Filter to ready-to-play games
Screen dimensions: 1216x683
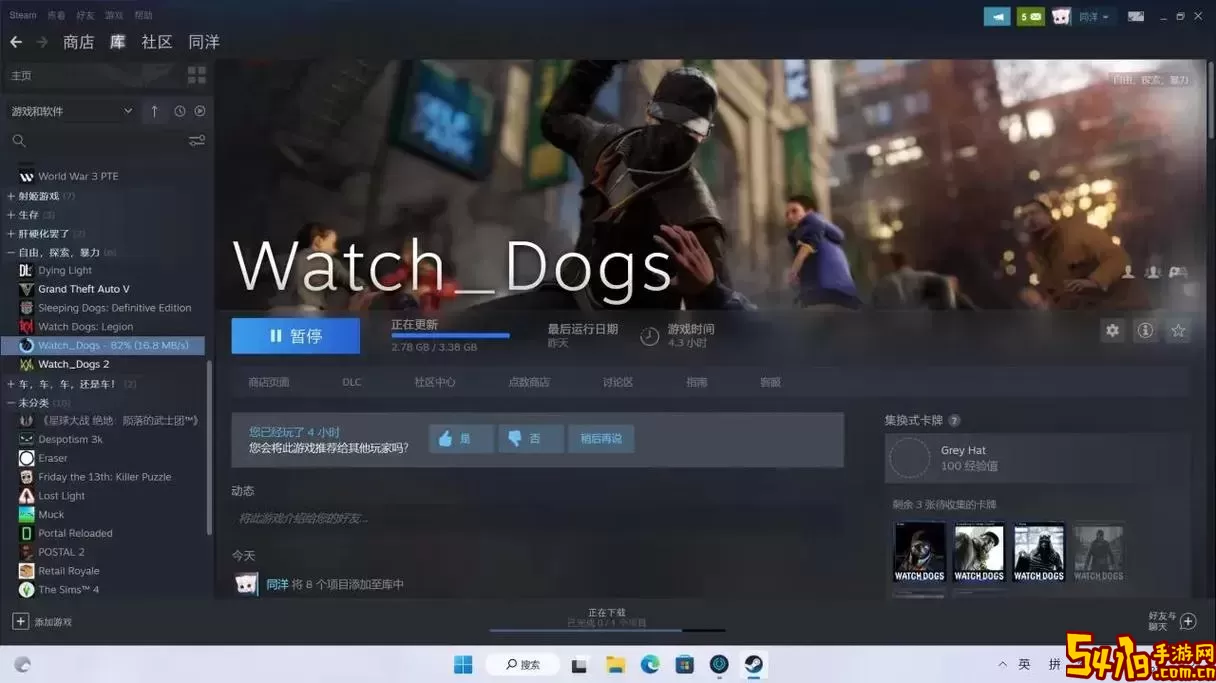199,111
